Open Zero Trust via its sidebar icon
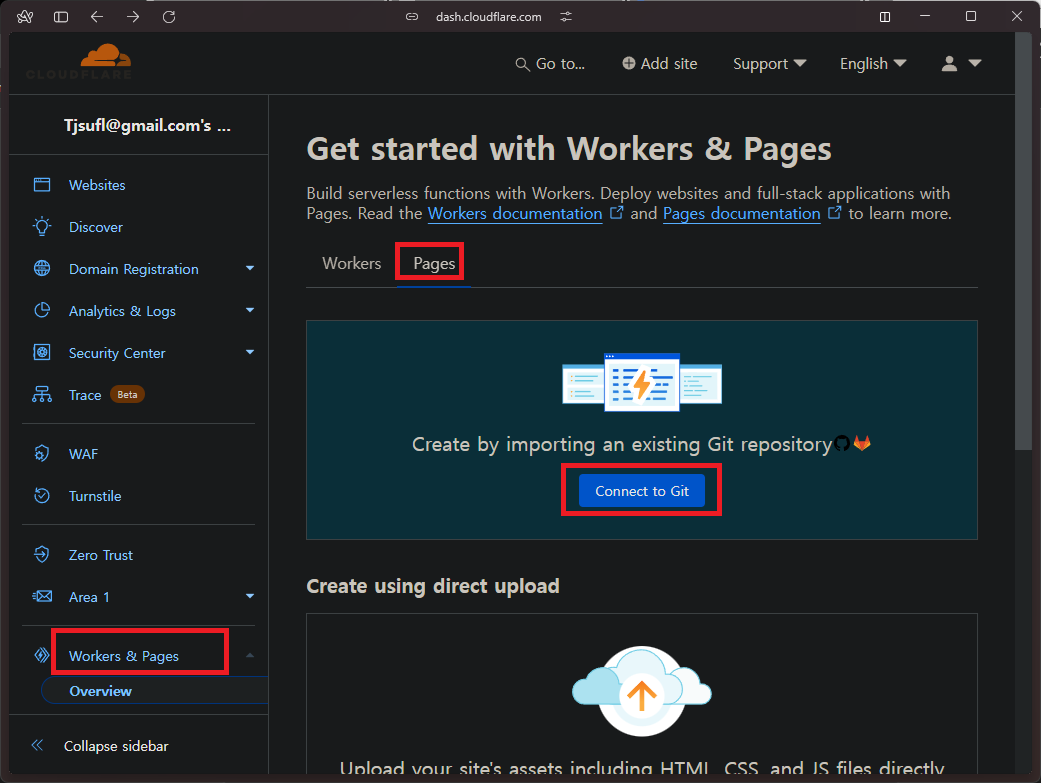1041x783 pixels. 42,554
